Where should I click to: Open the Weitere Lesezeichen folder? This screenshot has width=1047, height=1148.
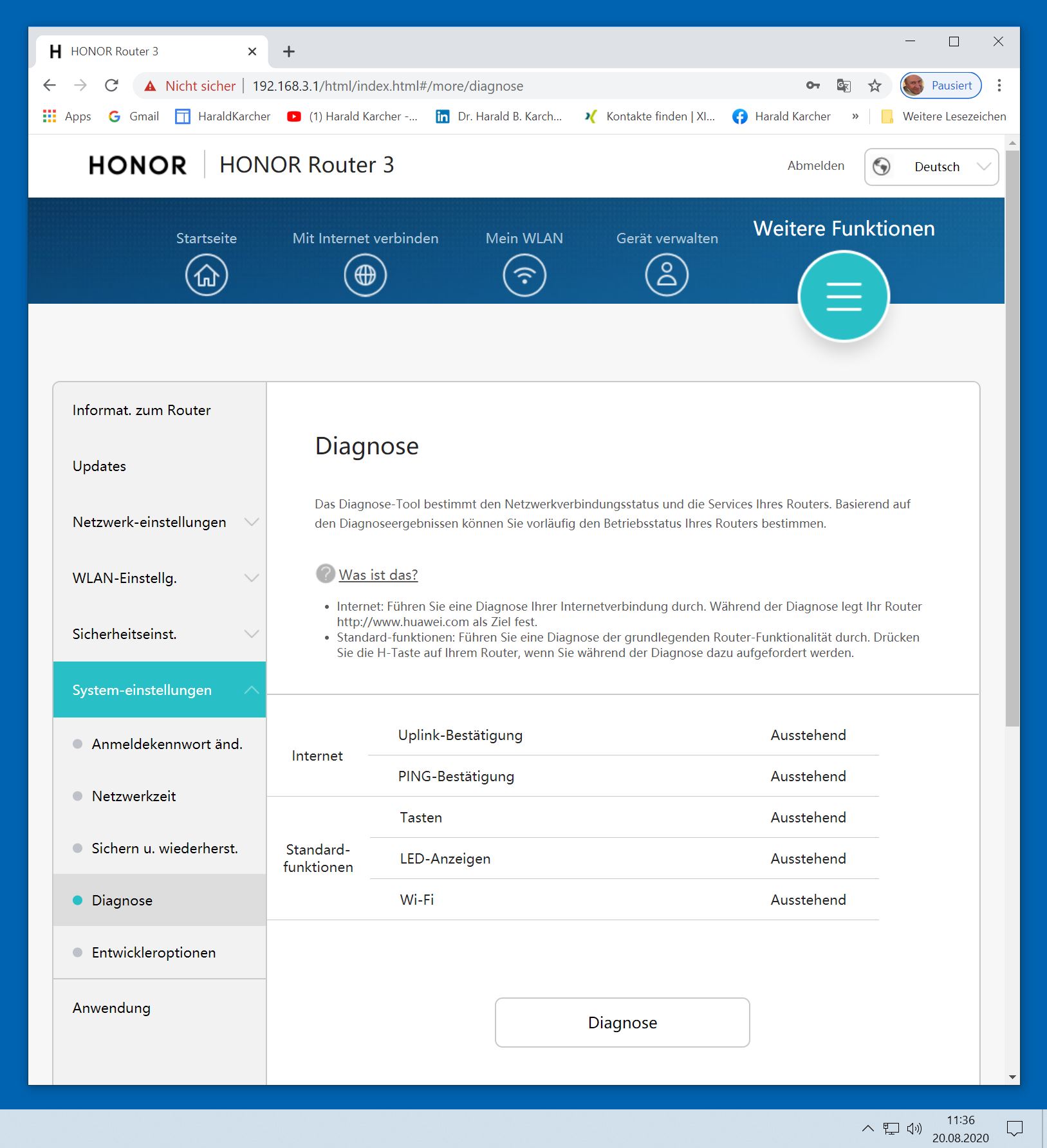pyautogui.click(x=943, y=116)
